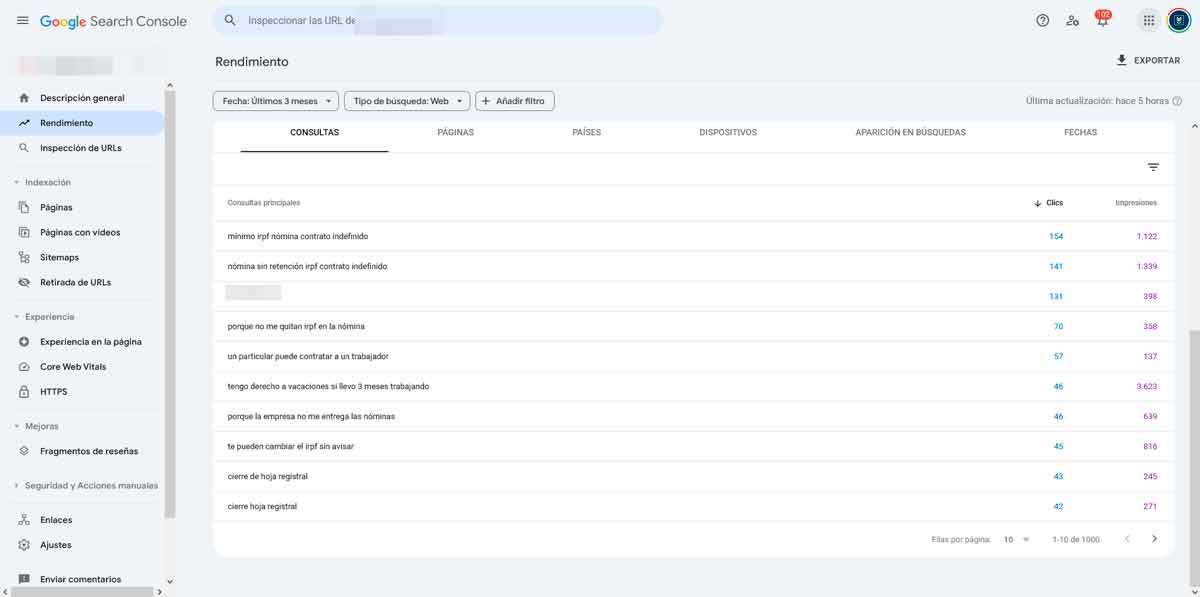Collapse the Indexación sidebar section
The width and height of the screenshot is (1200, 597).
(x=16, y=183)
